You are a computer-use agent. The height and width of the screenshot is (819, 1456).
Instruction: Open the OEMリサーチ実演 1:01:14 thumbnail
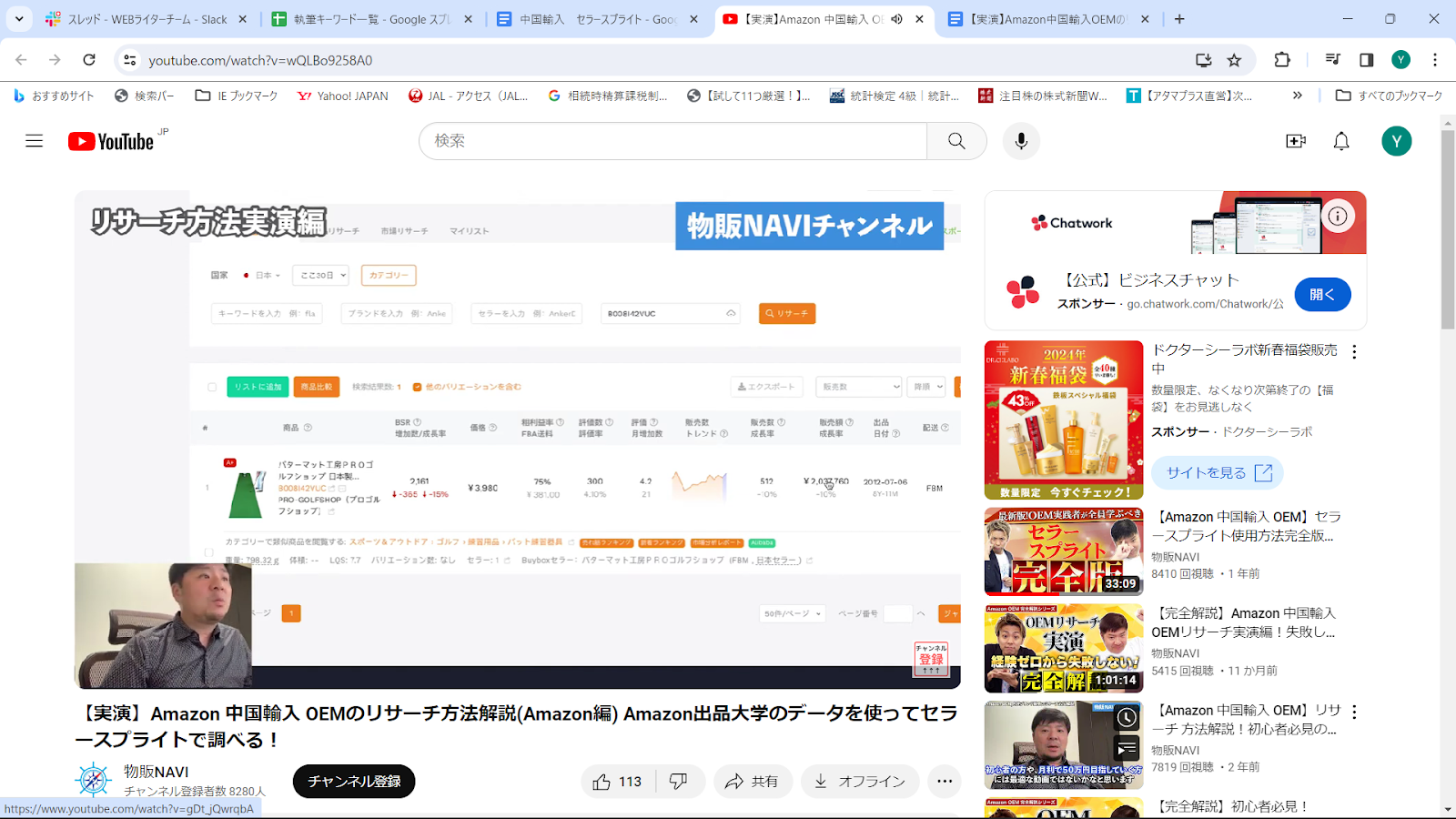pyautogui.click(x=1064, y=648)
